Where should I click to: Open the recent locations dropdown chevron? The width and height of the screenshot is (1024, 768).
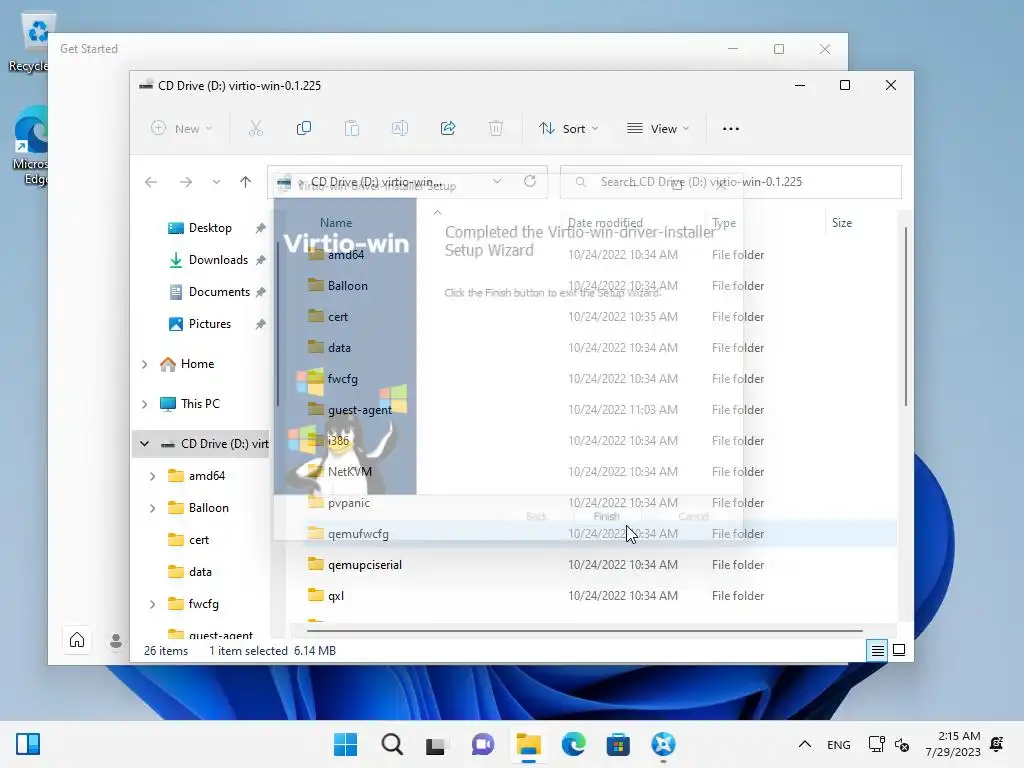tap(216, 182)
